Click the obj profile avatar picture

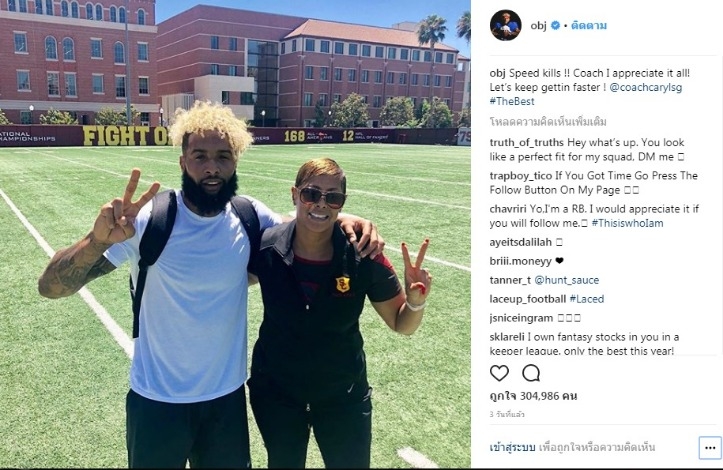[x=506, y=25]
